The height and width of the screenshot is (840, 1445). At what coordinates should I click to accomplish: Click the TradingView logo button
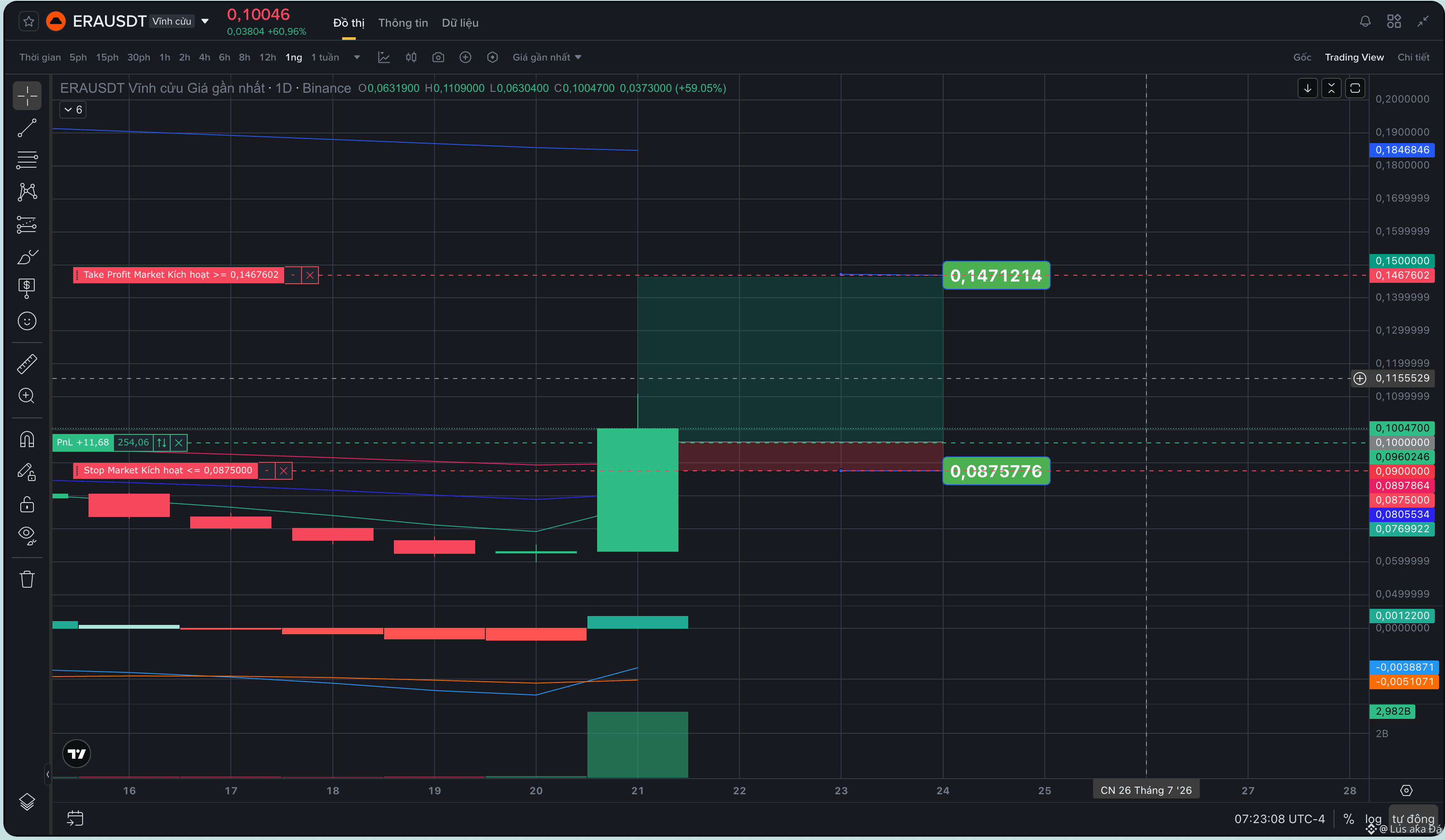(76, 754)
